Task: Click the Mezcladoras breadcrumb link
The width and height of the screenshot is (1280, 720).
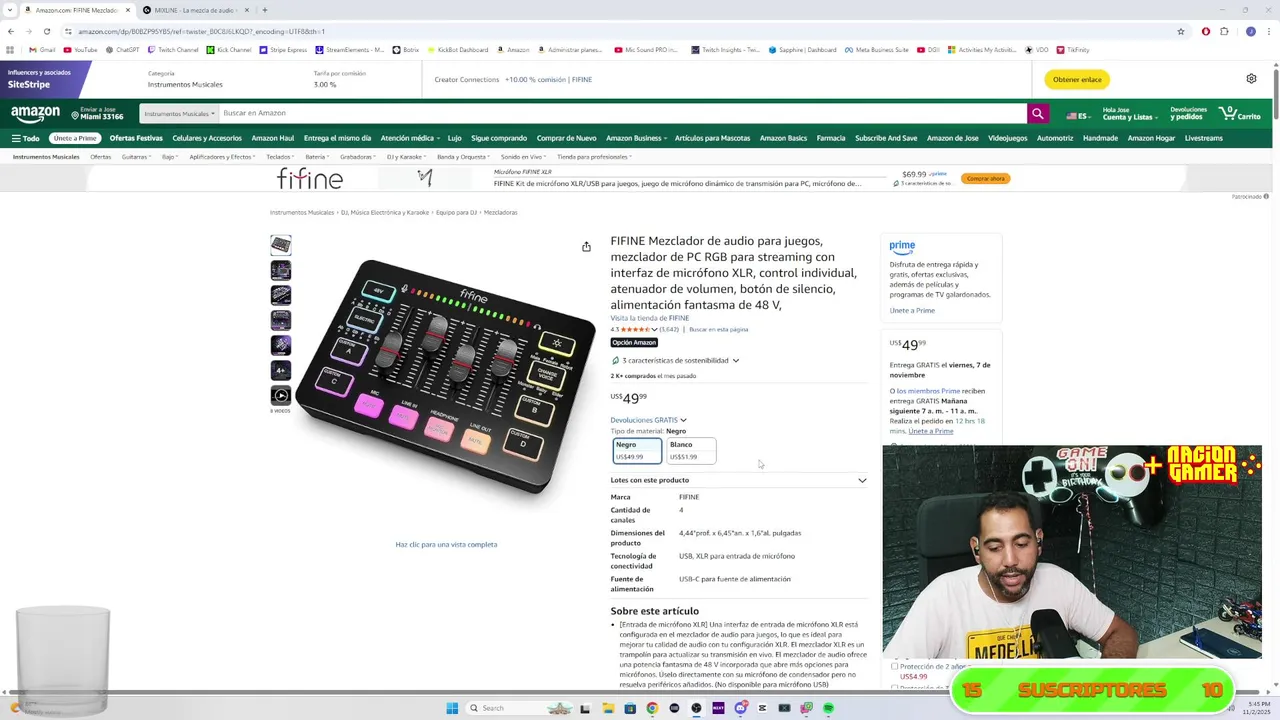Action: coord(501,212)
